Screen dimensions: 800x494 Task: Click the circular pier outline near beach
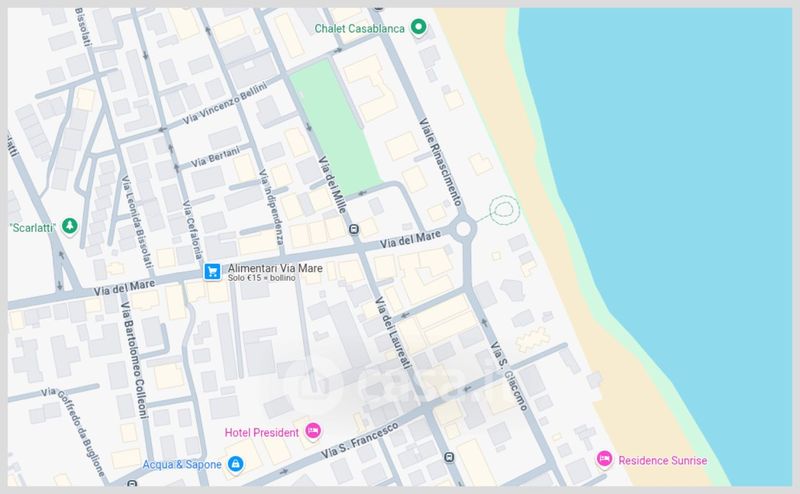(503, 210)
